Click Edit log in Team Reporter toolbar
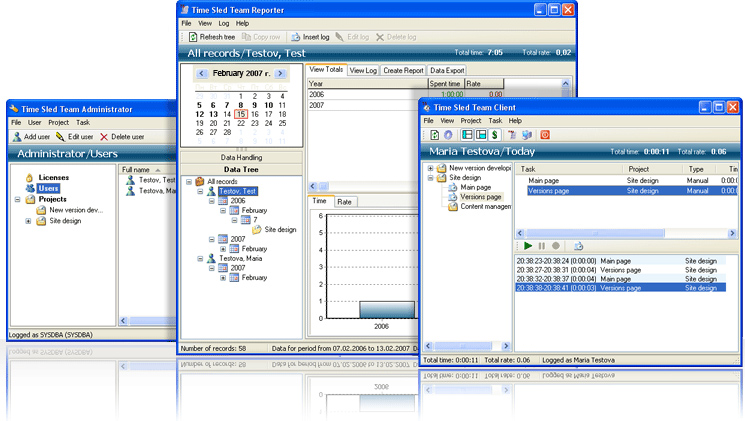Viewport: 745px width, 421px height. 352,37
